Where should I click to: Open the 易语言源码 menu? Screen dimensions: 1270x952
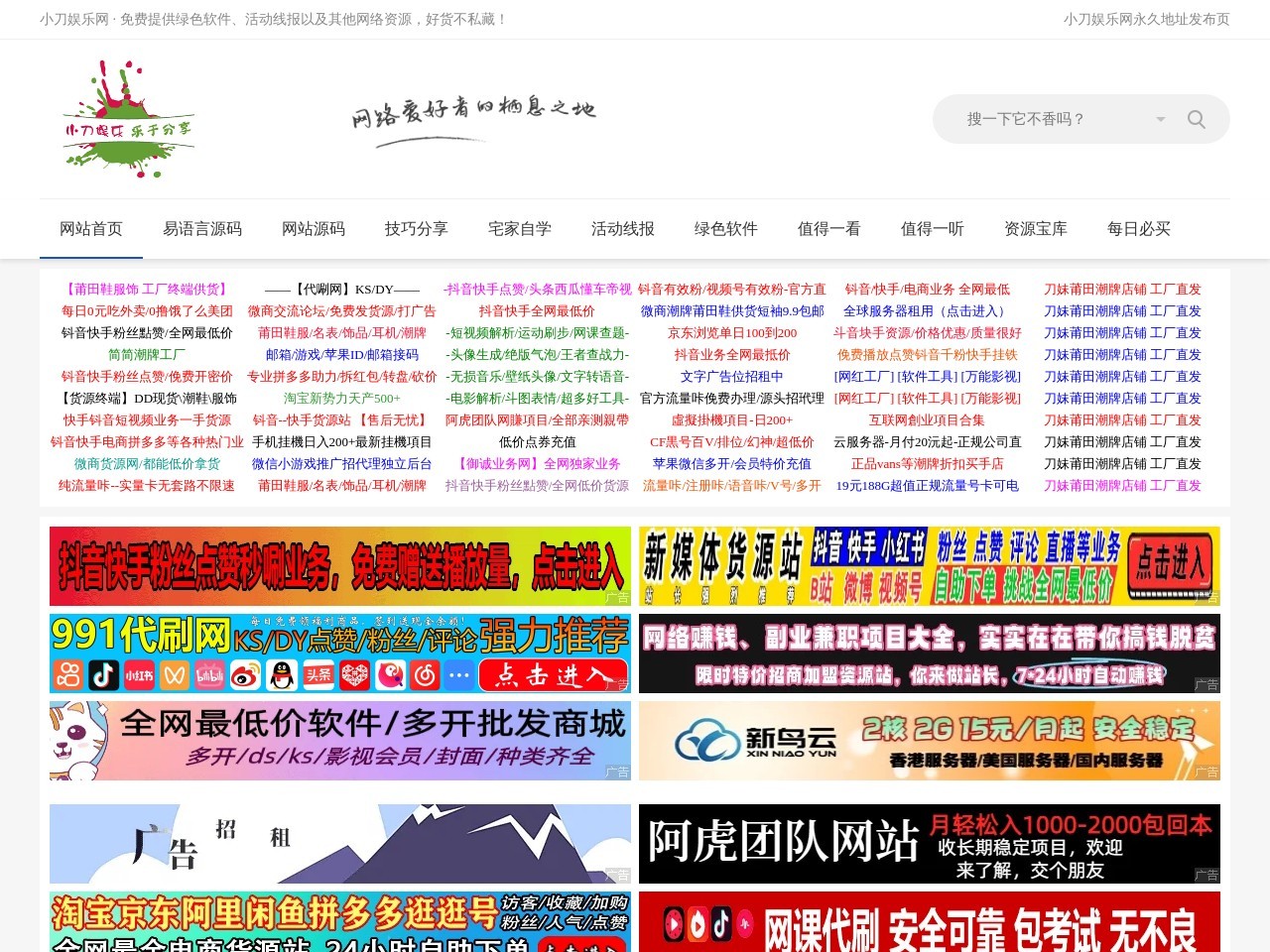(x=202, y=228)
